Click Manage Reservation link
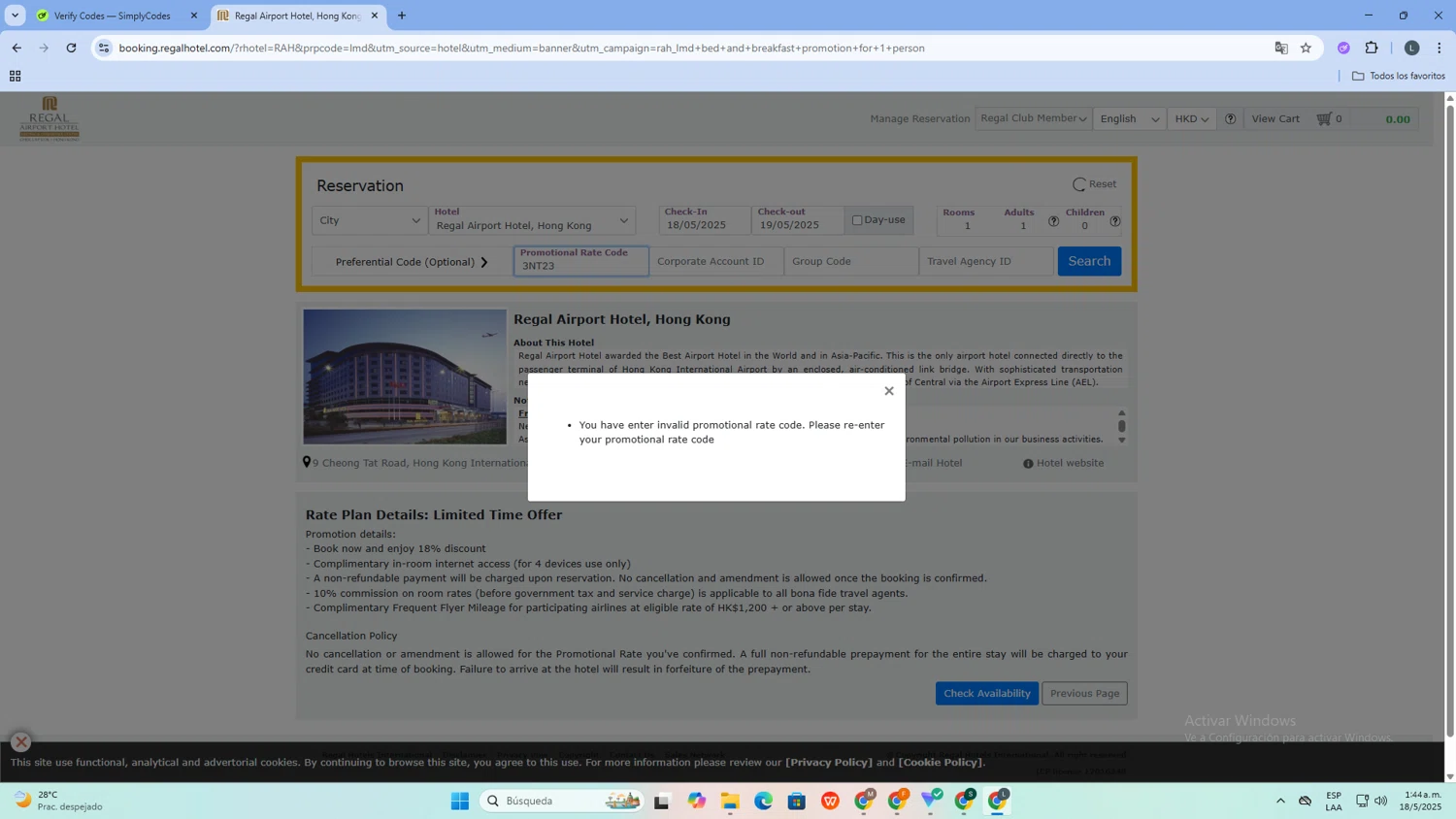Screen dimensions: 1456x819 [x=919, y=118]
